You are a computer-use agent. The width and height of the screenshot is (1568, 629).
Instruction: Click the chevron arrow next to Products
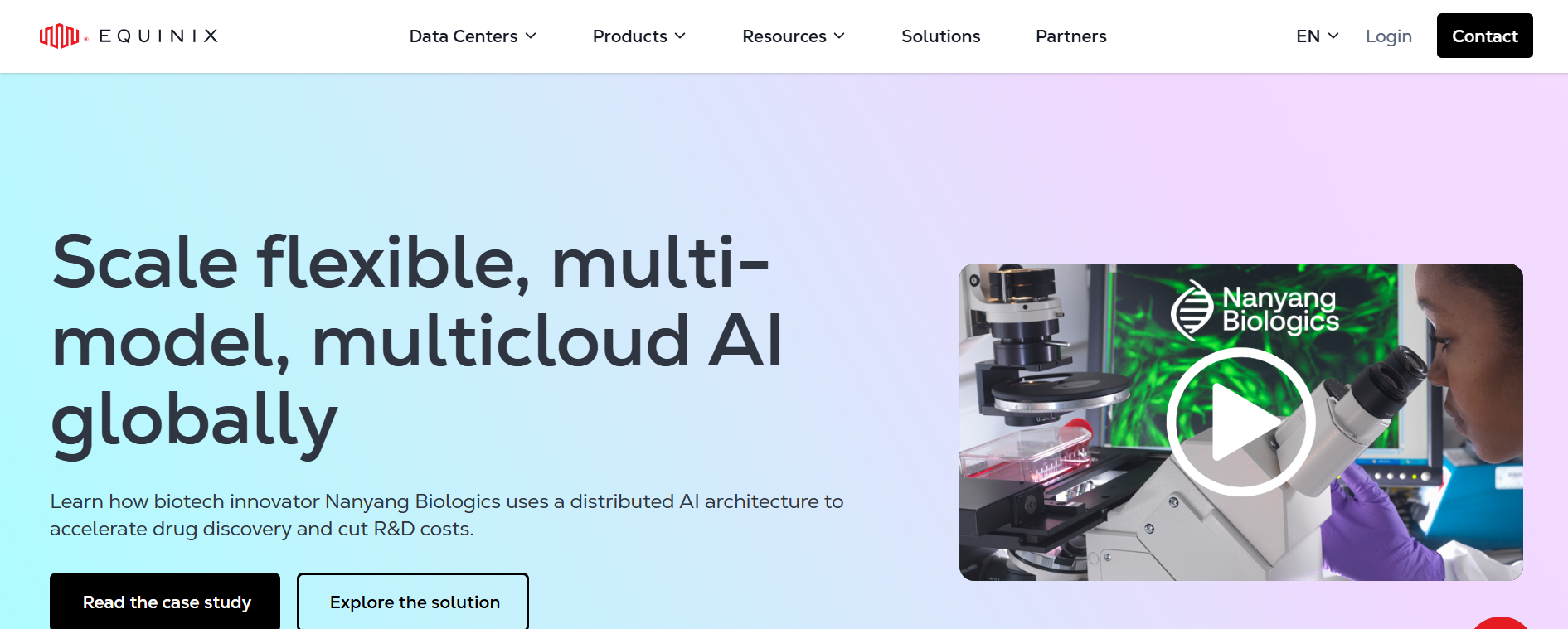click(x=681, y=36)
